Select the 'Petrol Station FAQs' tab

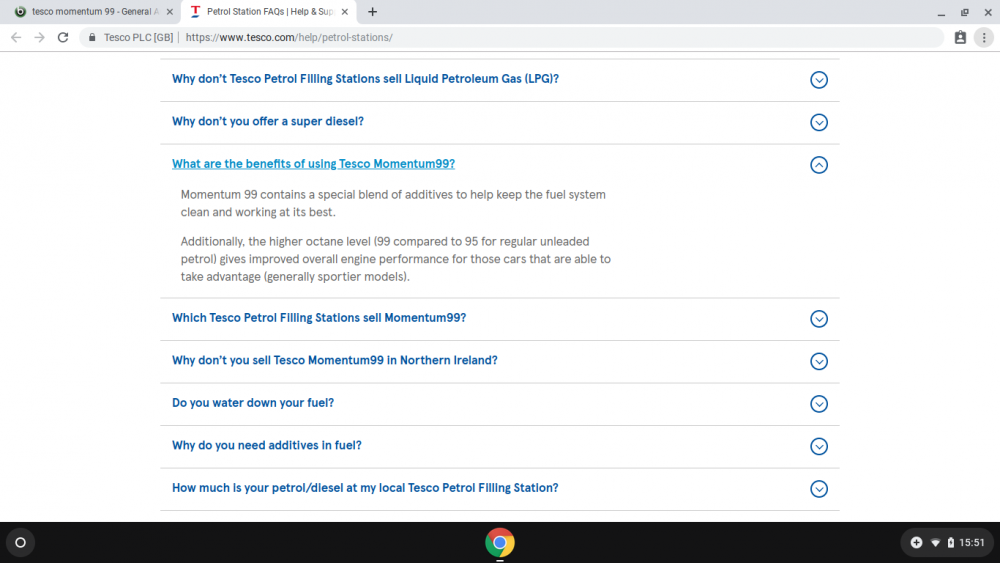[x=269, y=11]
